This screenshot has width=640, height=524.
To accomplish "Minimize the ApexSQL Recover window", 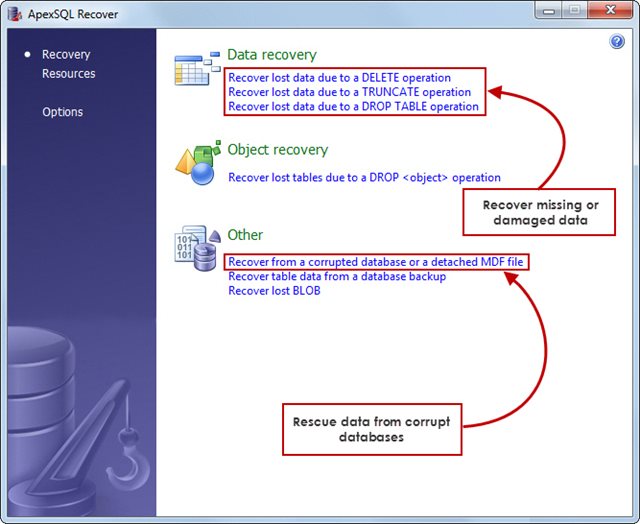I will [x=549, y=11].
